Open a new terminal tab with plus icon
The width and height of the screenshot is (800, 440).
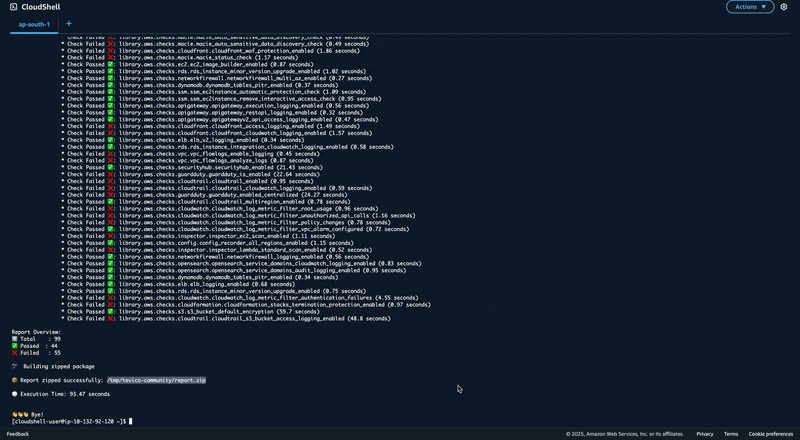click(x=69, y=23)
